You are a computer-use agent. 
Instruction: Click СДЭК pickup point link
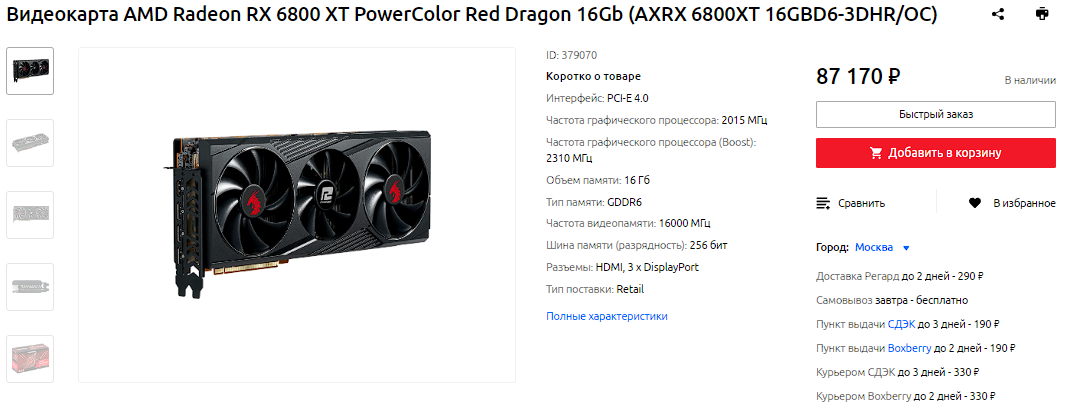tap(901, 323)
